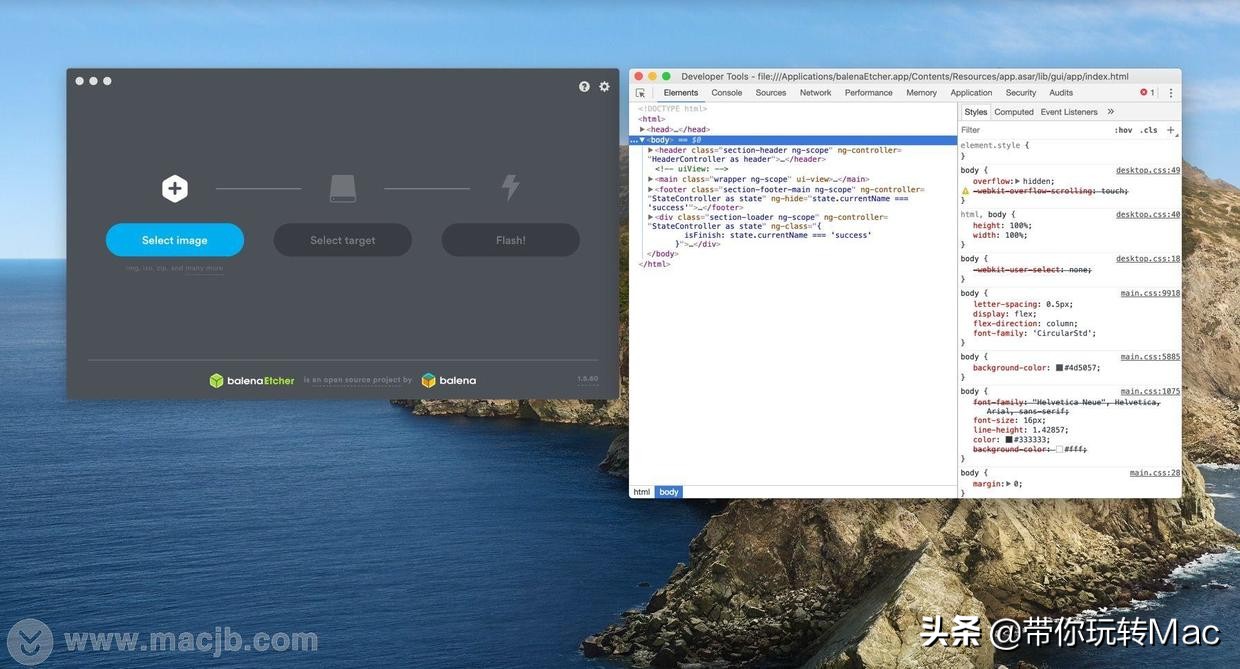1240x669 pixels.
Task: Click the styles Filter input field
Action: click(1033, 130)
